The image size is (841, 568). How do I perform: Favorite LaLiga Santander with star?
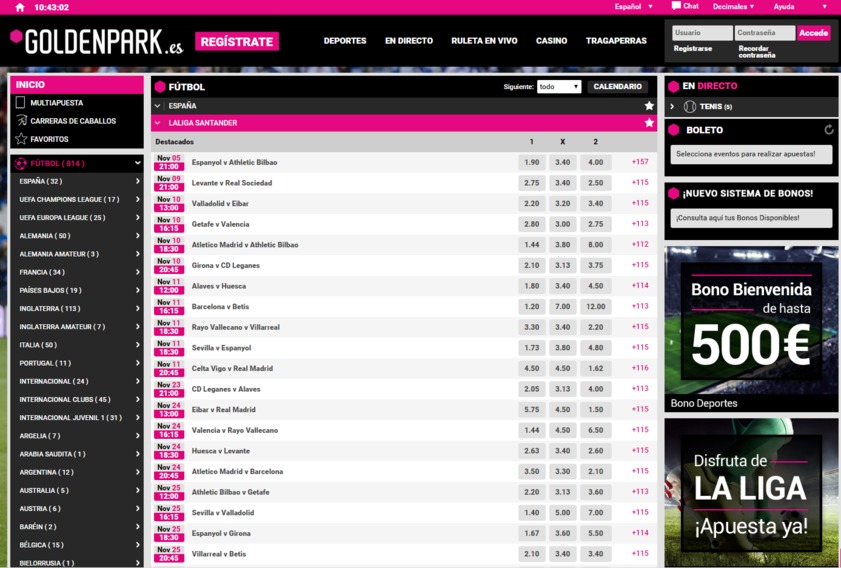coord(649,123)
